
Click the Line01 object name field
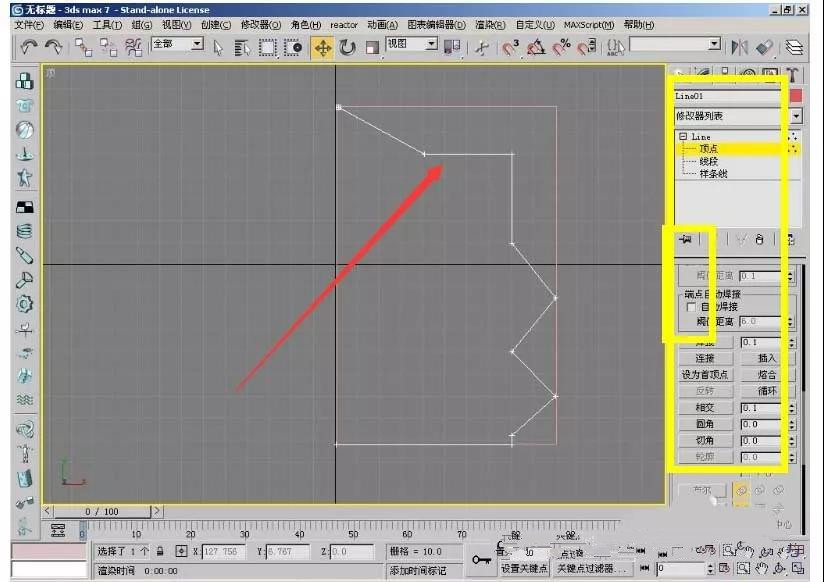tap(729, 96)
